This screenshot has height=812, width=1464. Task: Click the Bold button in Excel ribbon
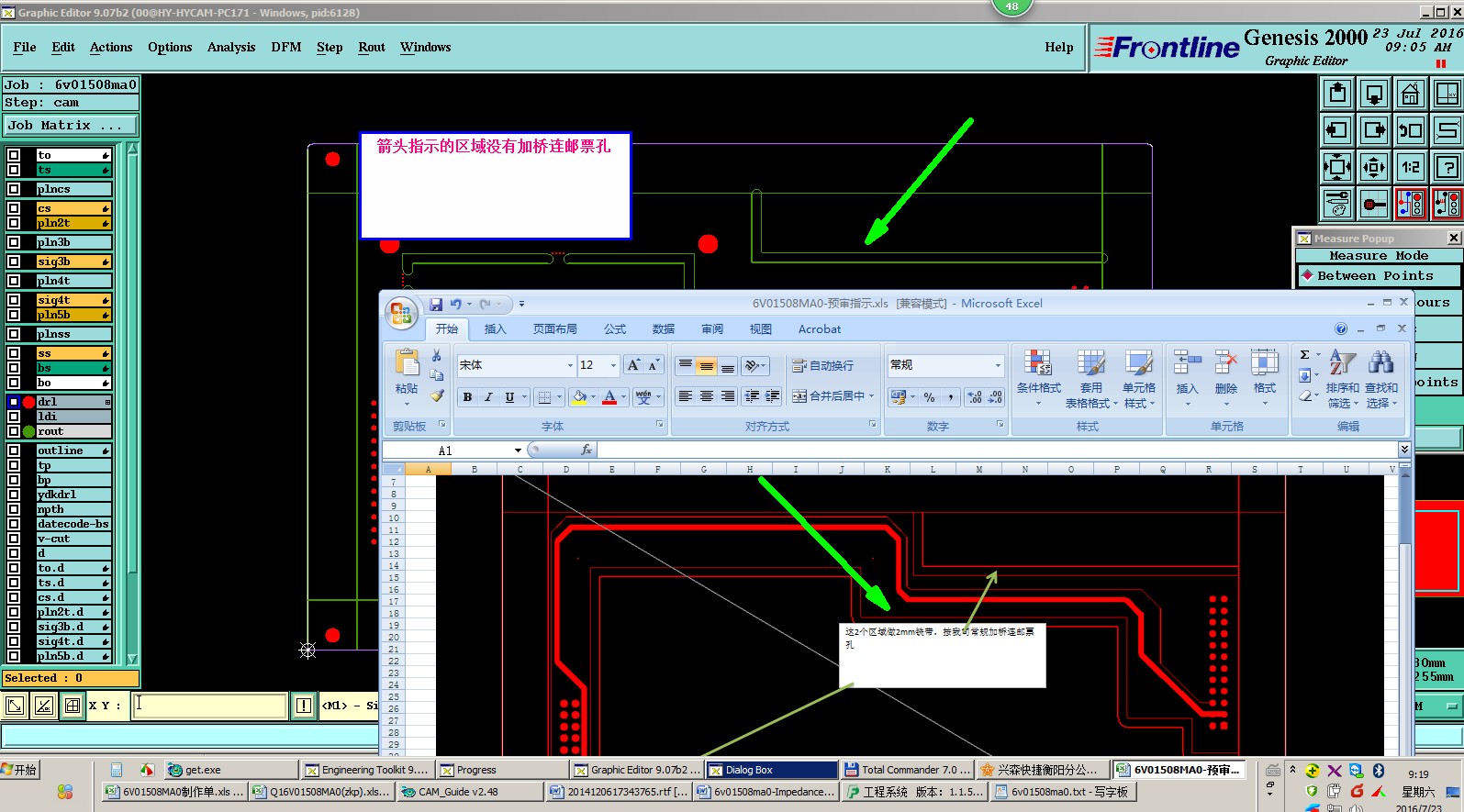(467, 397)
